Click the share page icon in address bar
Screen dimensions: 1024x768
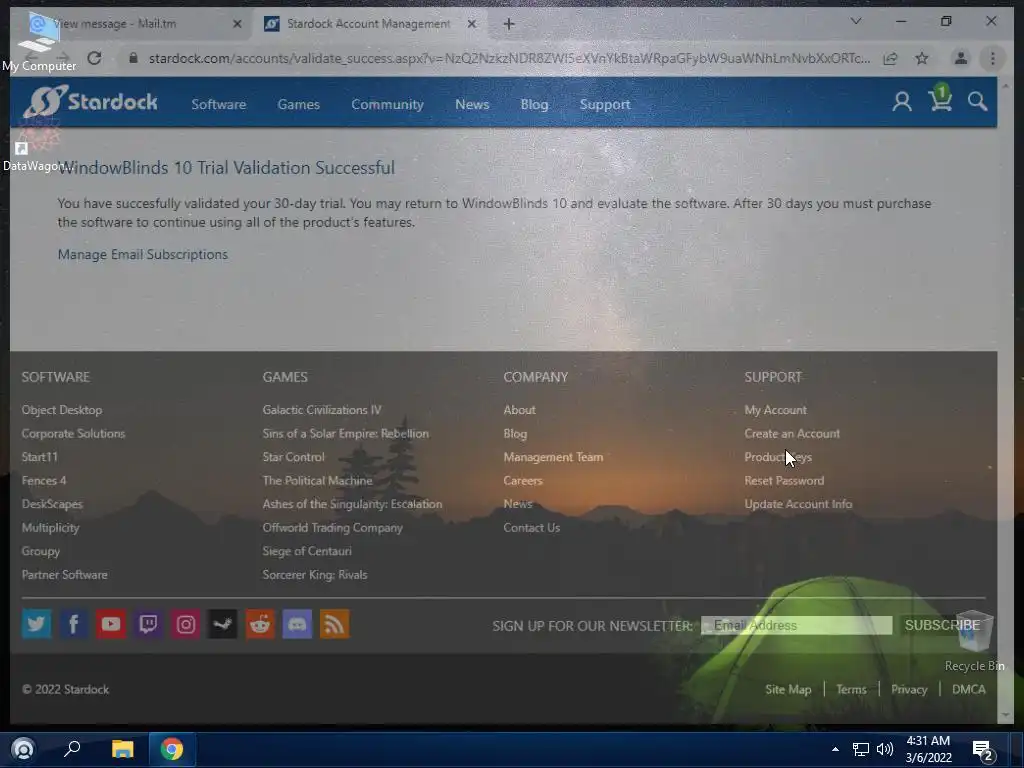[890, 58]
